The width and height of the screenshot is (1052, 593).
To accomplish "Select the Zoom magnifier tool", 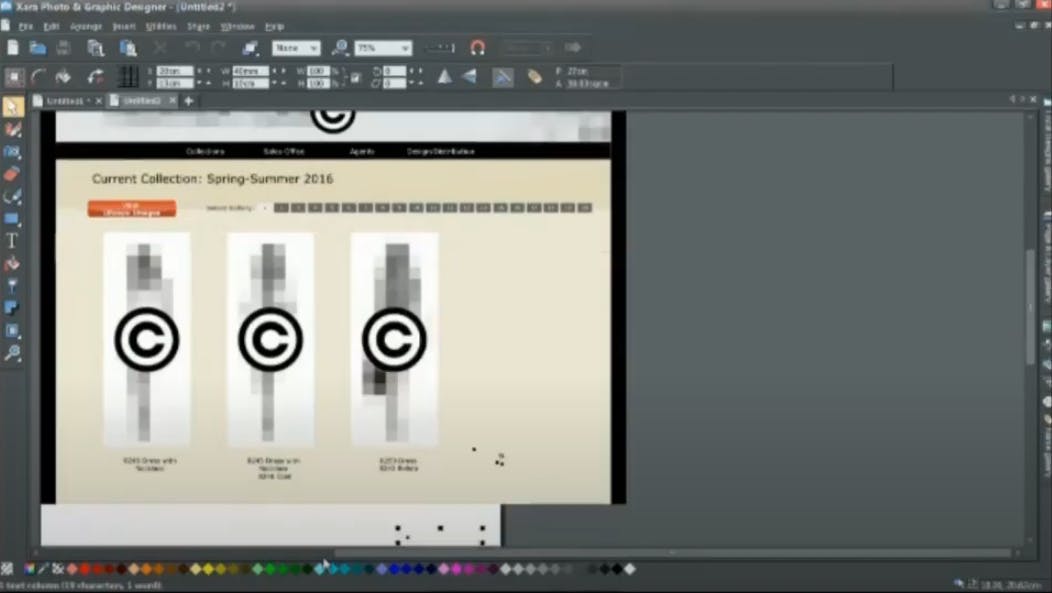I will click(x=12, y=353).
